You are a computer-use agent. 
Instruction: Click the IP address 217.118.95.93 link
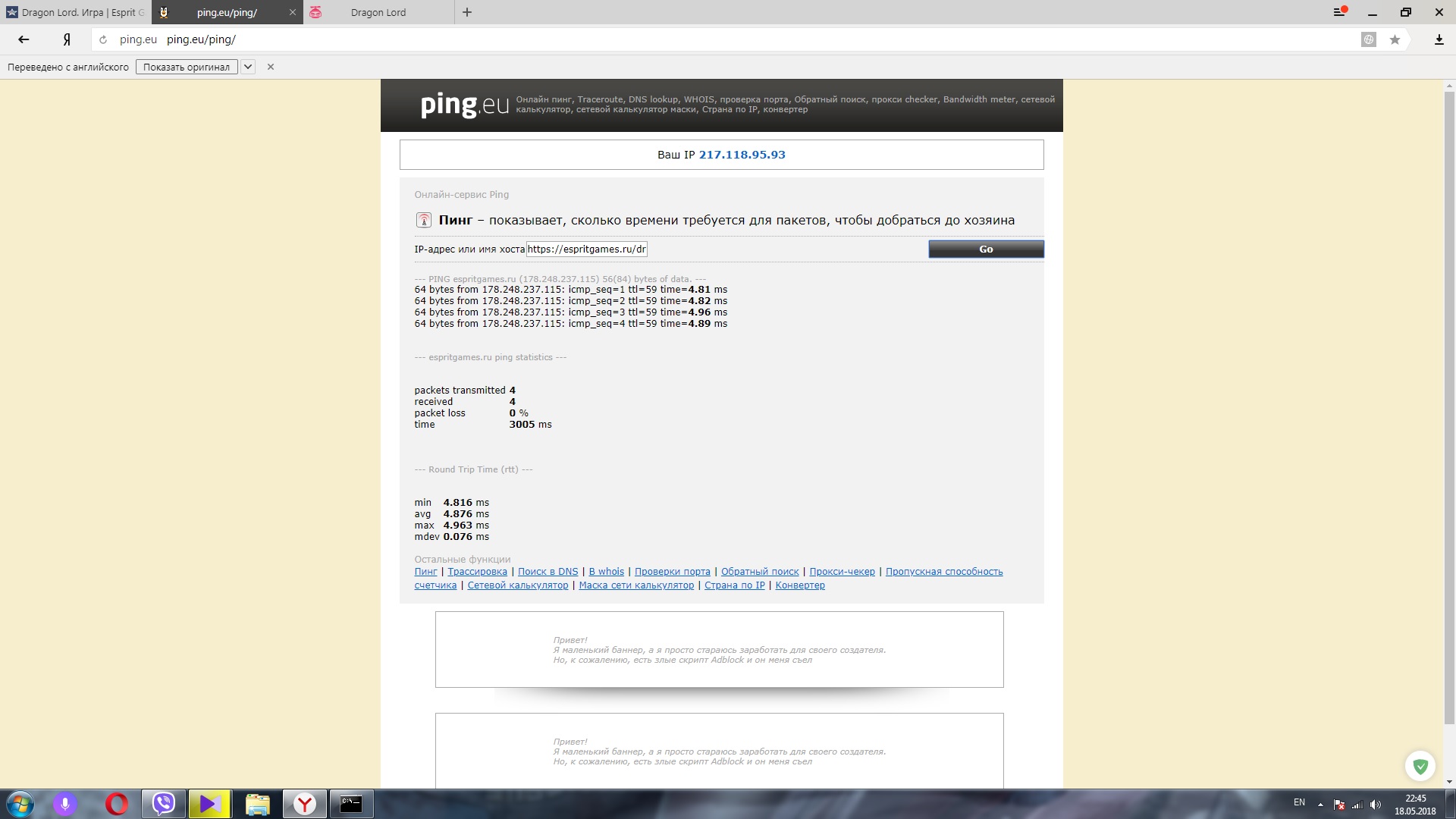pyautogui.click(x=742, y=155)
